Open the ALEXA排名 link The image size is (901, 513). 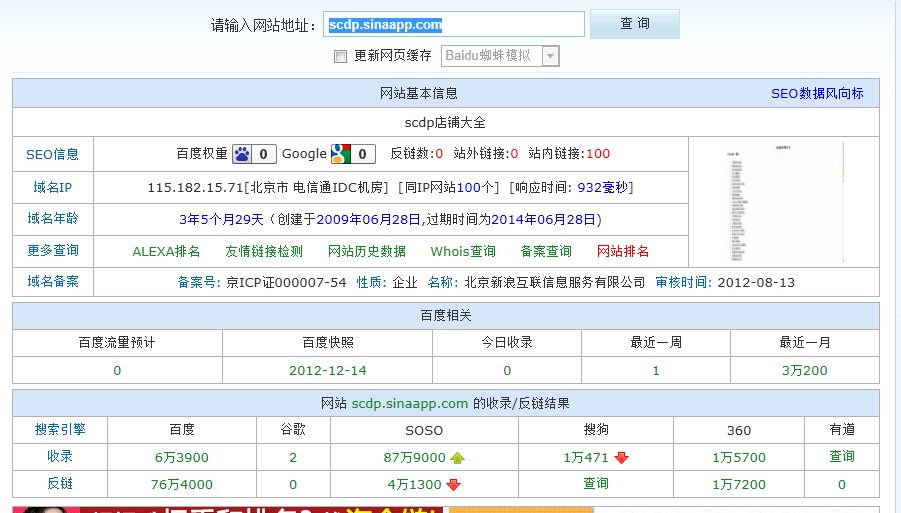tap(166, 252)
